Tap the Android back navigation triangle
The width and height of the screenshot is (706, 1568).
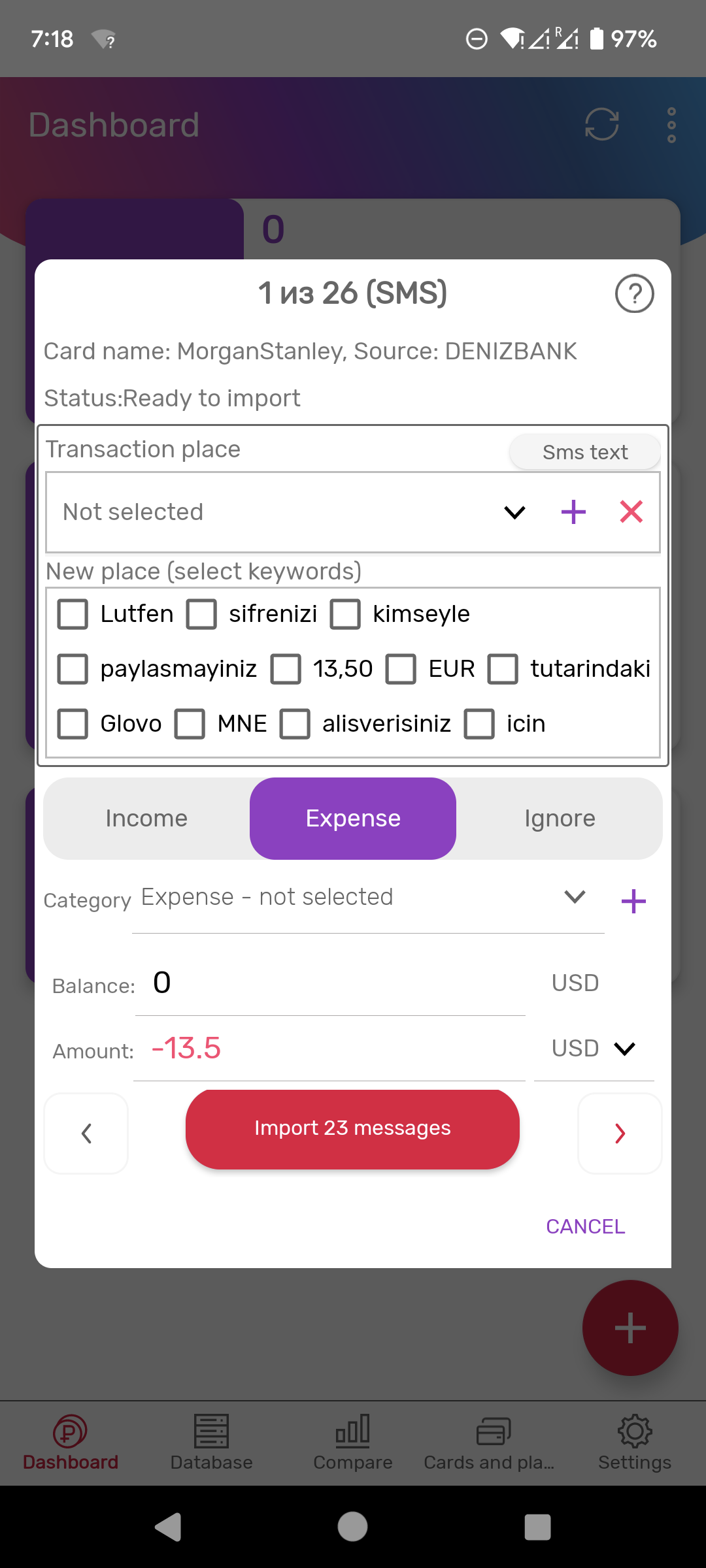[x=169, y=1527]
